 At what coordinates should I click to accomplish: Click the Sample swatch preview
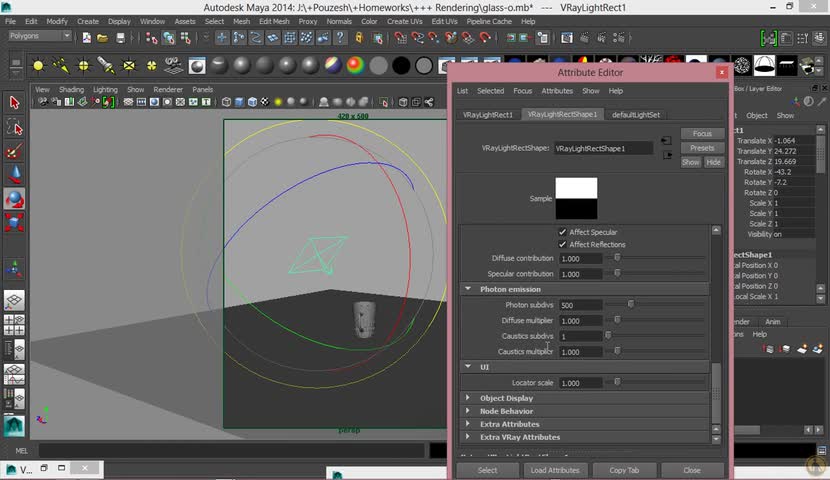point(576,198)
